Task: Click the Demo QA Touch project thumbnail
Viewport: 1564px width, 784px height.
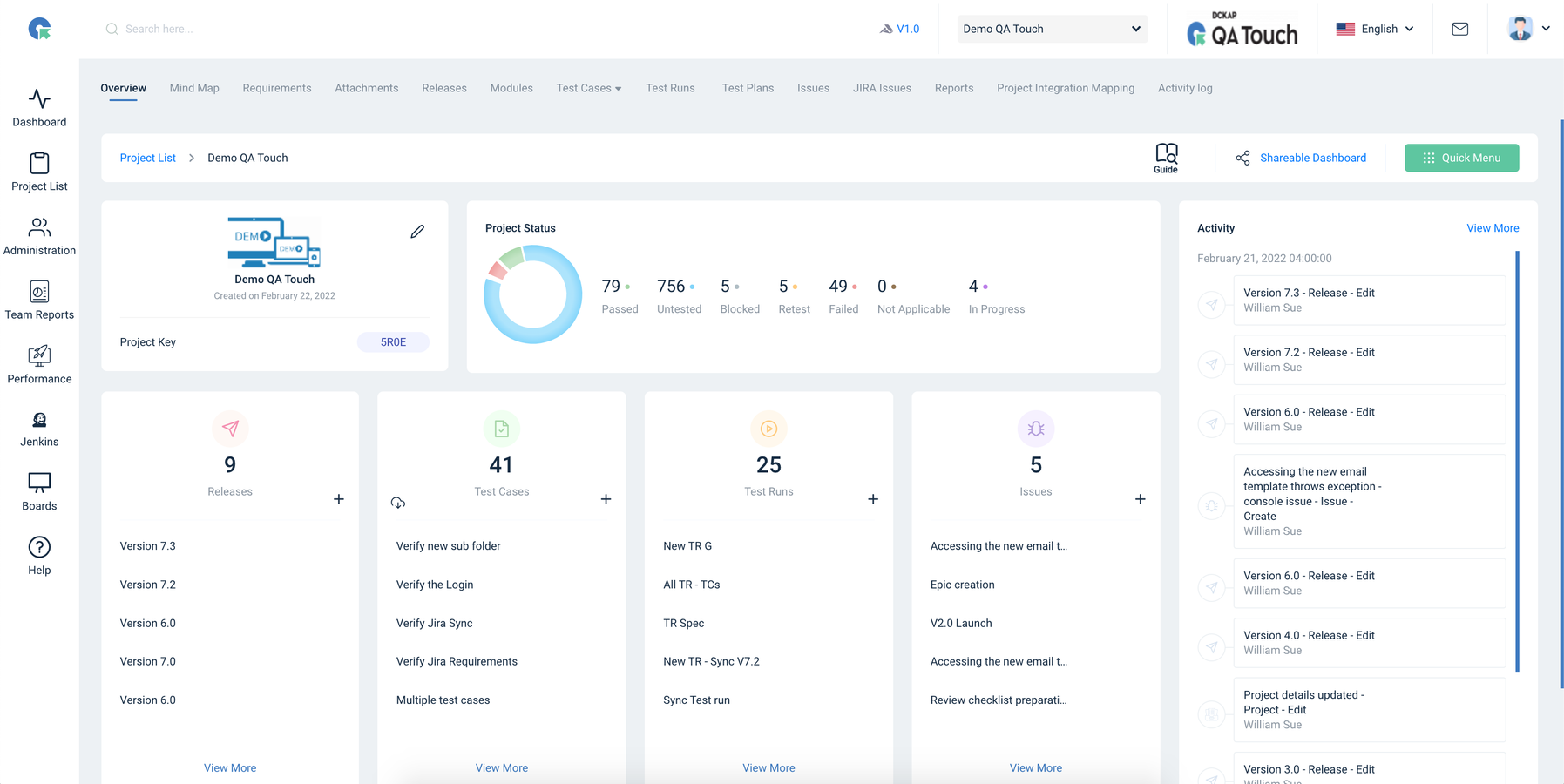Action: 274,242
